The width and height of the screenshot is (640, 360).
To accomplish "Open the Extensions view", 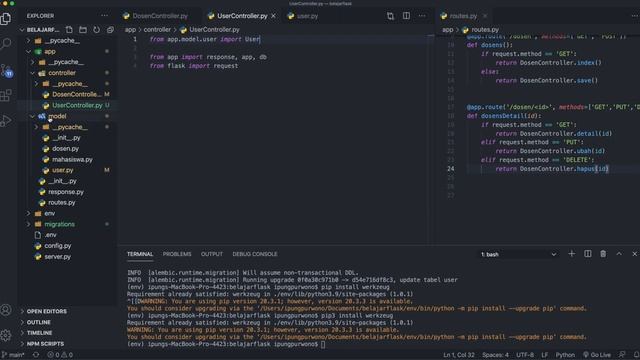I will point(6,96).
